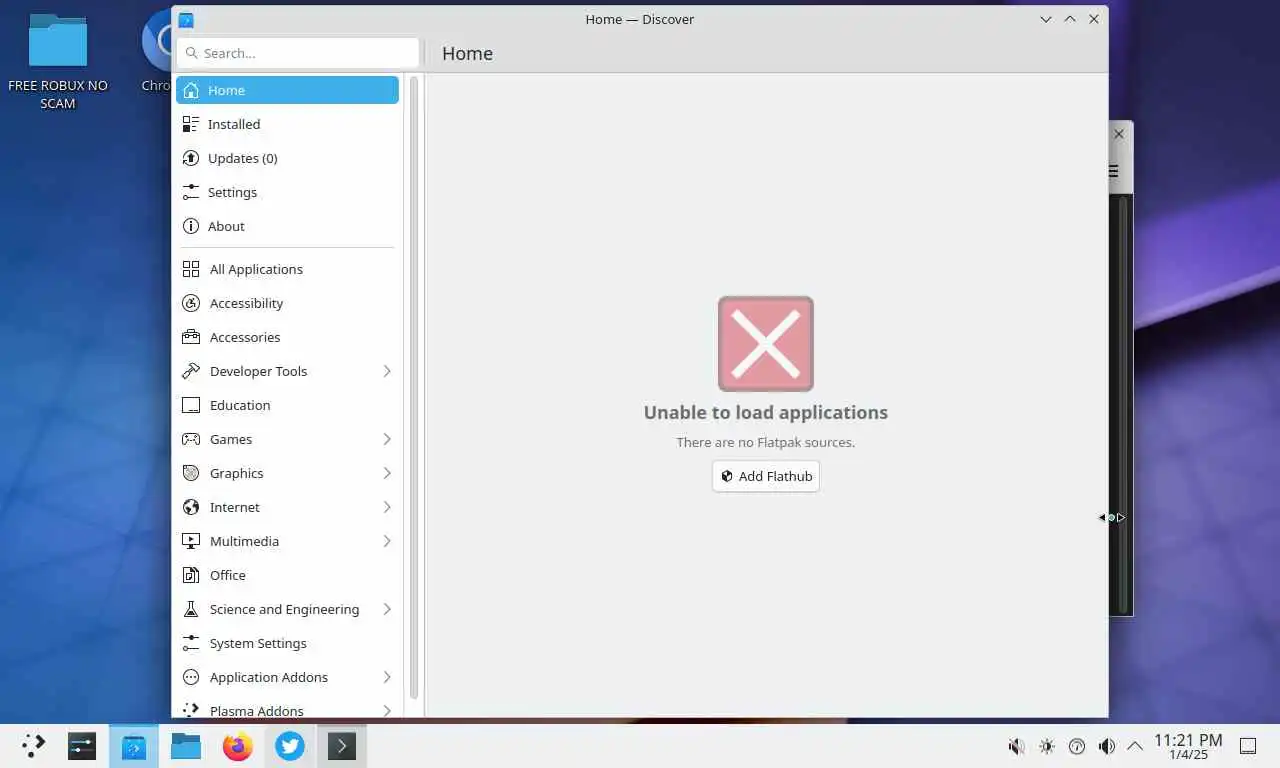Select the Education category

[x=287, y=405]
